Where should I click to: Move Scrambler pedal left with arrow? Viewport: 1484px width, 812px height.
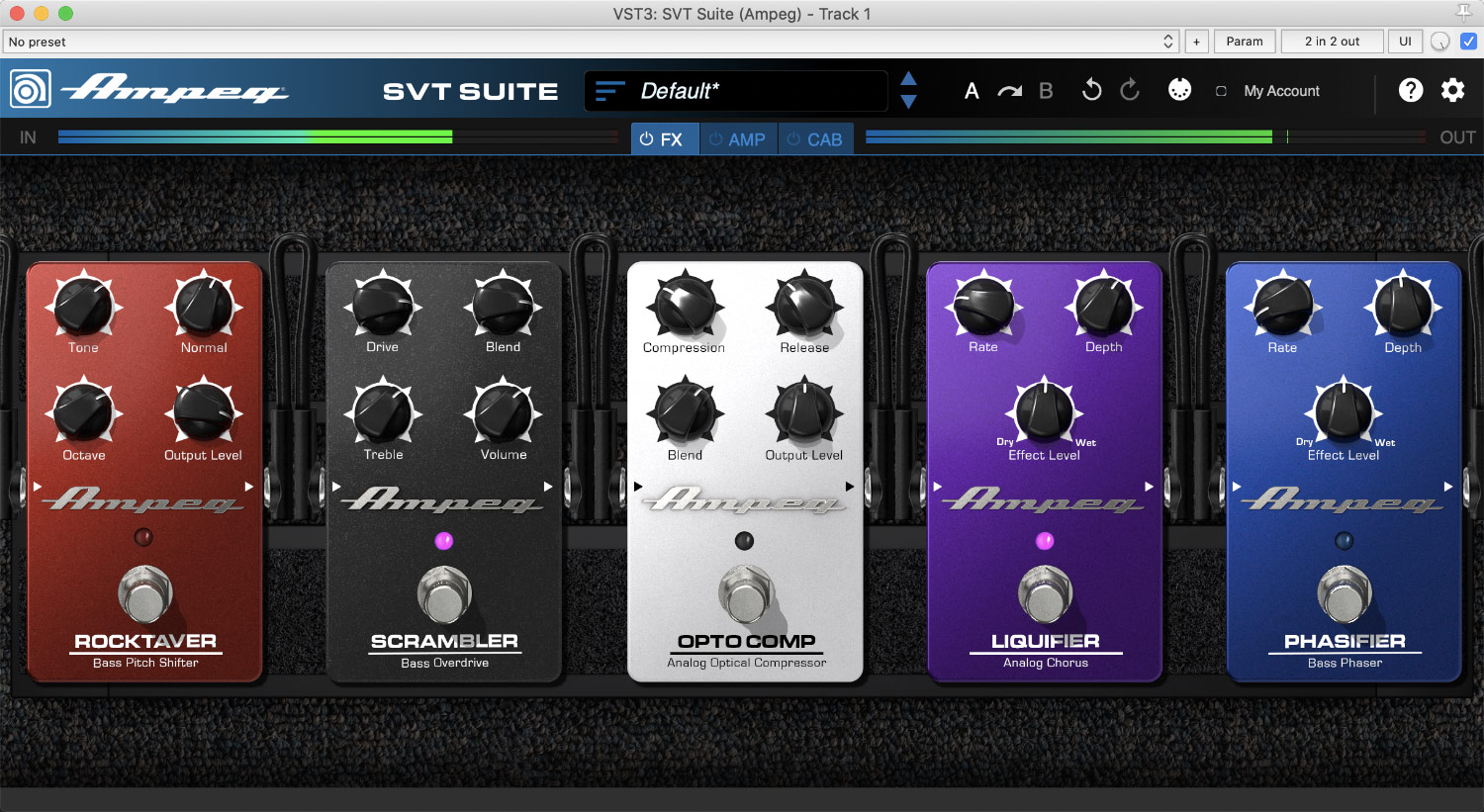tap(336, 486)
